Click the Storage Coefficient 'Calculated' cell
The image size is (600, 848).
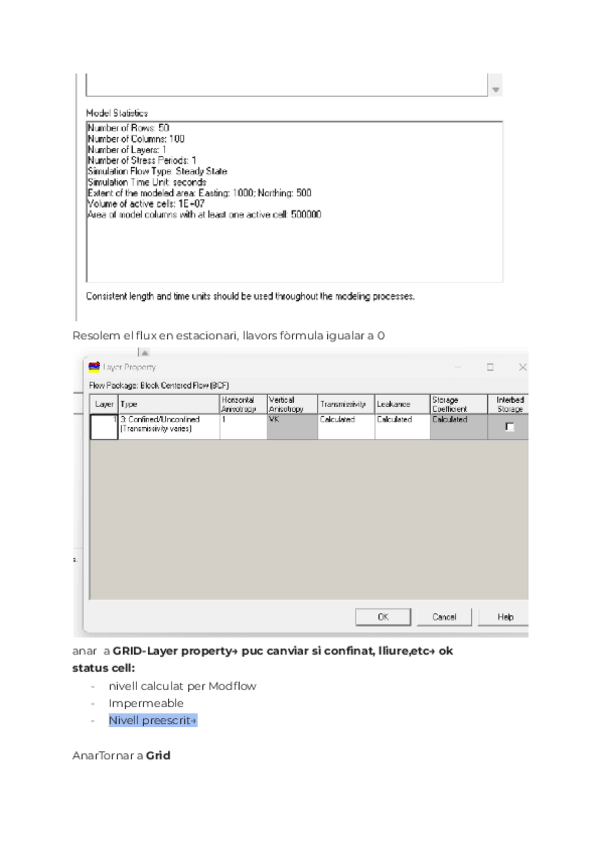[459, 427]
